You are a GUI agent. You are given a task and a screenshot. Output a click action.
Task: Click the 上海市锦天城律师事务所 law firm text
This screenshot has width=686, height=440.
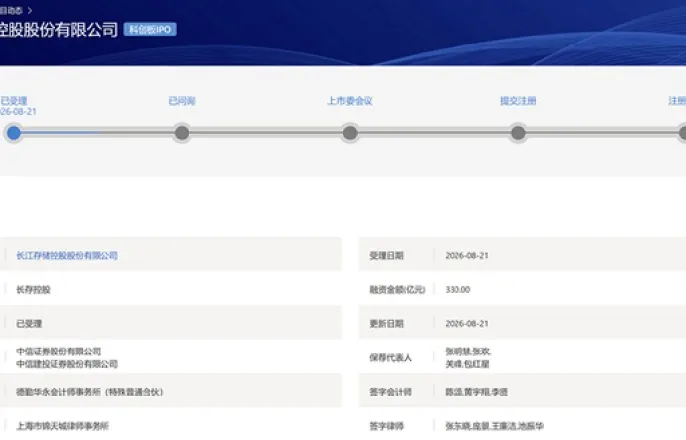click(x=63, y=426)
